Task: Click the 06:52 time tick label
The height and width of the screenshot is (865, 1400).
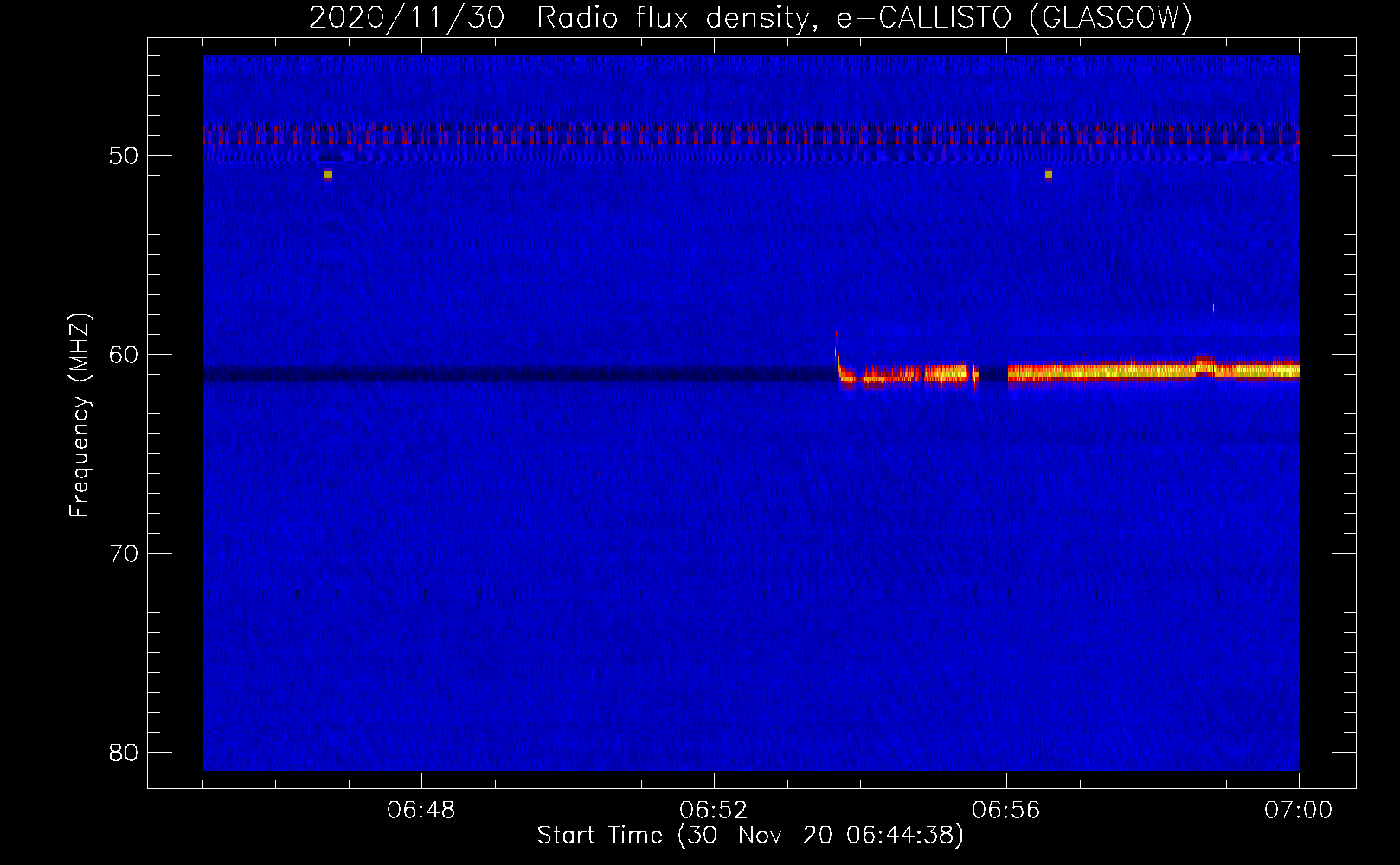Action: point(714,810)
